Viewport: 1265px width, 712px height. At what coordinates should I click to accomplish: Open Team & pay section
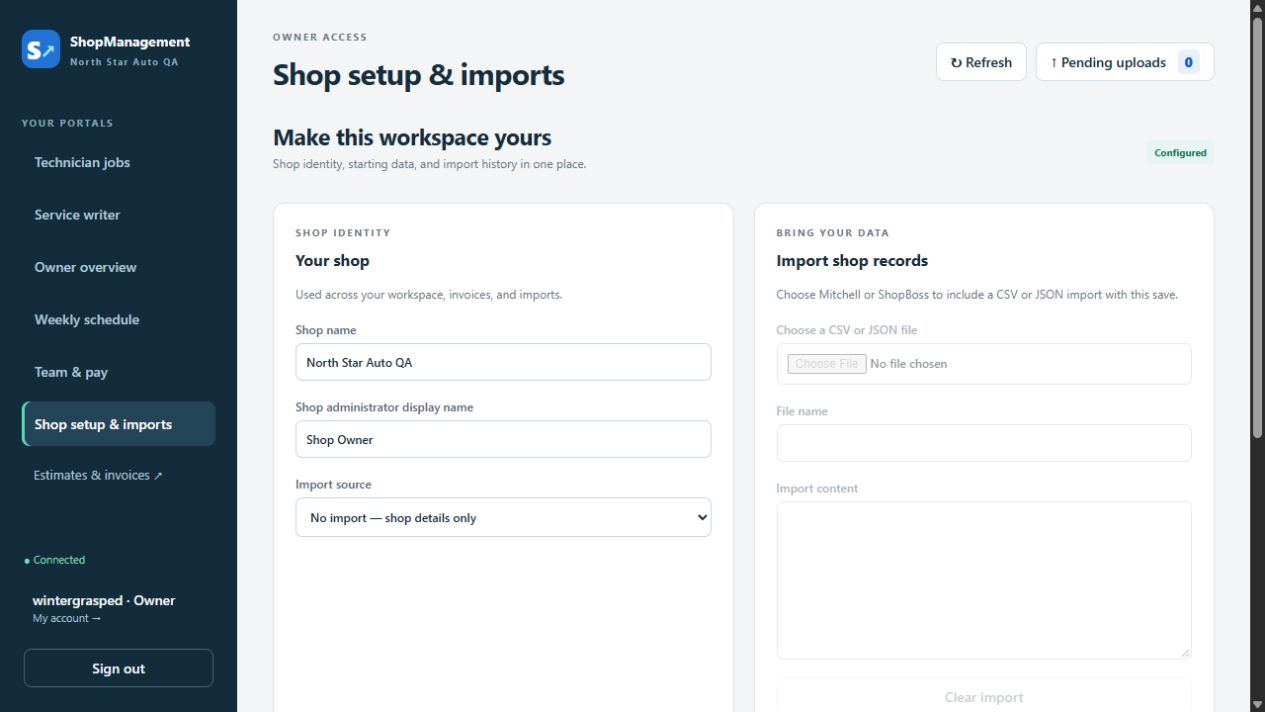click(118, 372)
